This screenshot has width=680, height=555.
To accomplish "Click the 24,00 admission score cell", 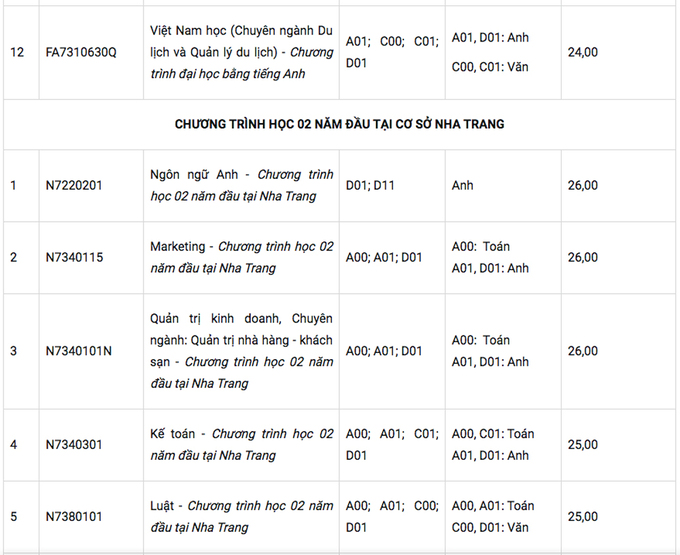I will pos(583,52).
